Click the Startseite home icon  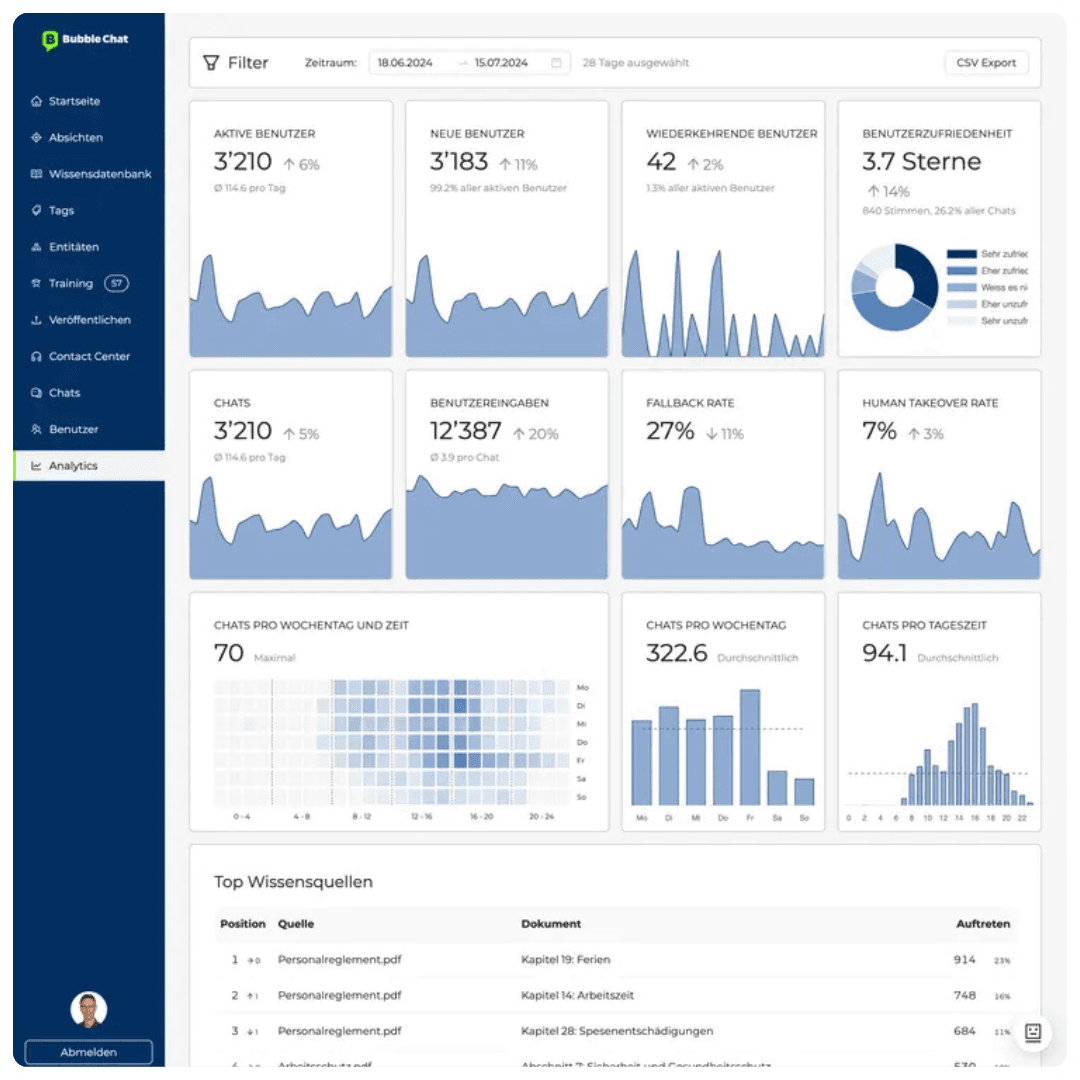tap(37, 101)
